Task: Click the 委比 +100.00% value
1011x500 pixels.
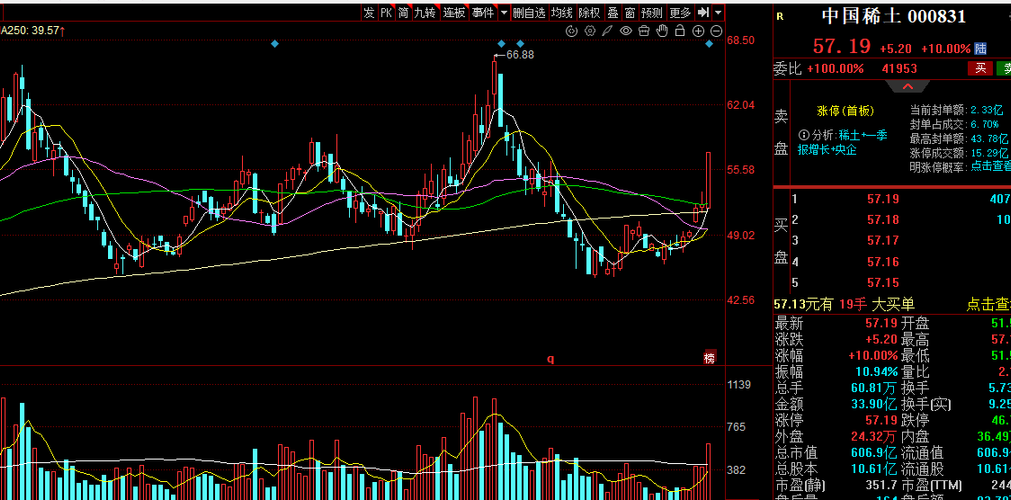Action: pos(835,68)
